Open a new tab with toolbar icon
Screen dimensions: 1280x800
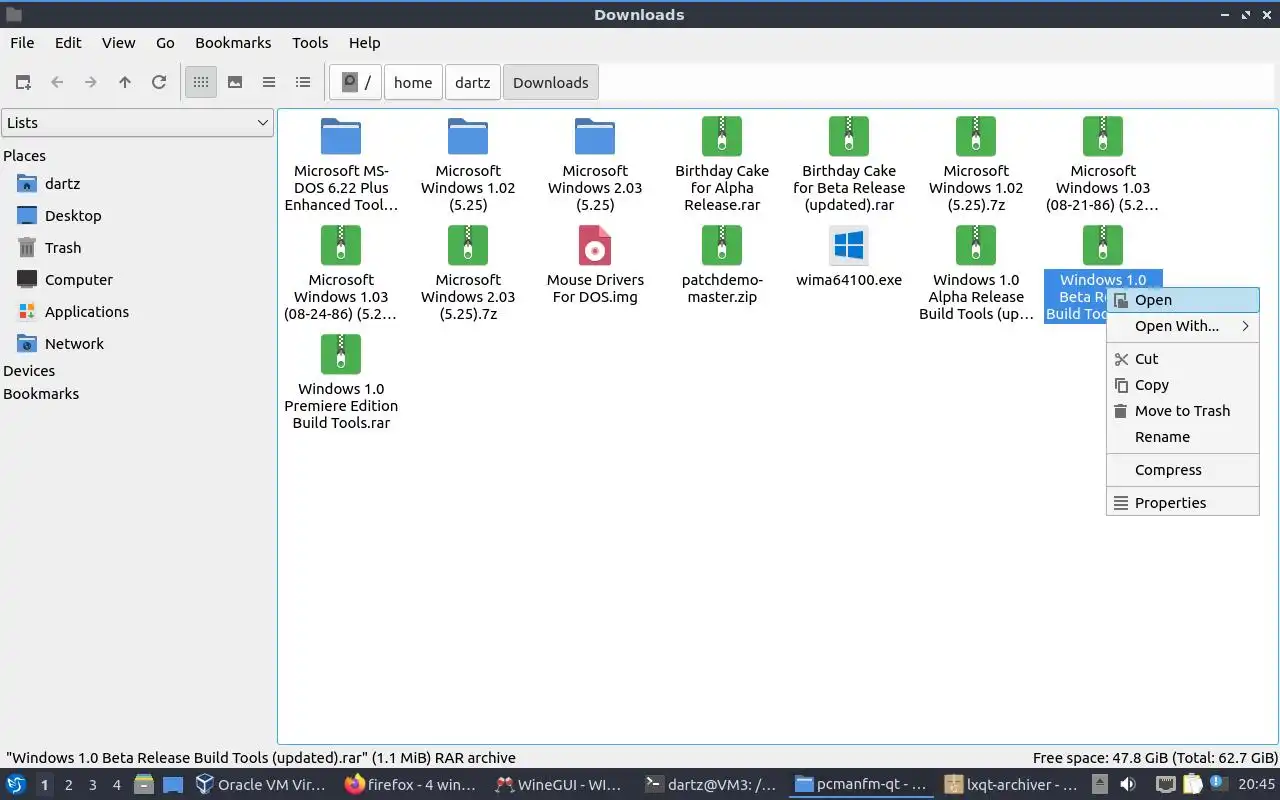tap(23, 82)
